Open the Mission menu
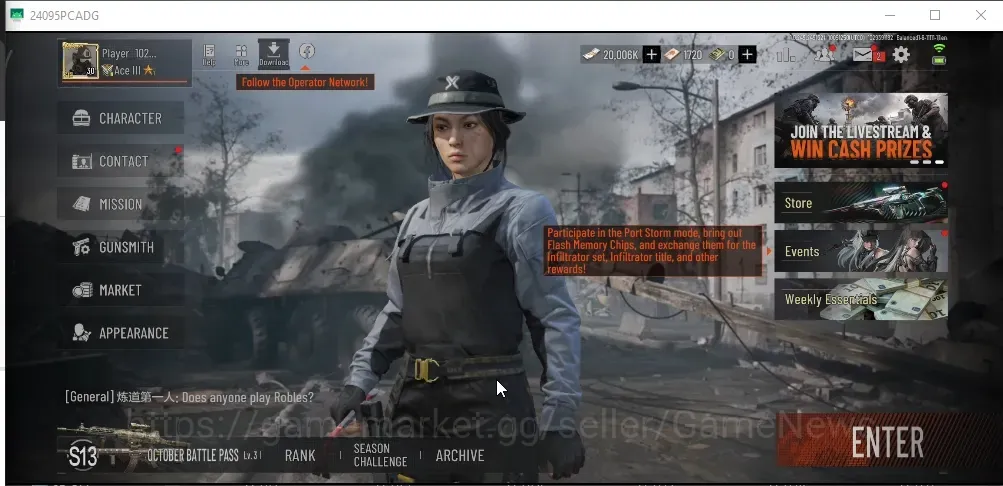 click(x=121, y=204)
